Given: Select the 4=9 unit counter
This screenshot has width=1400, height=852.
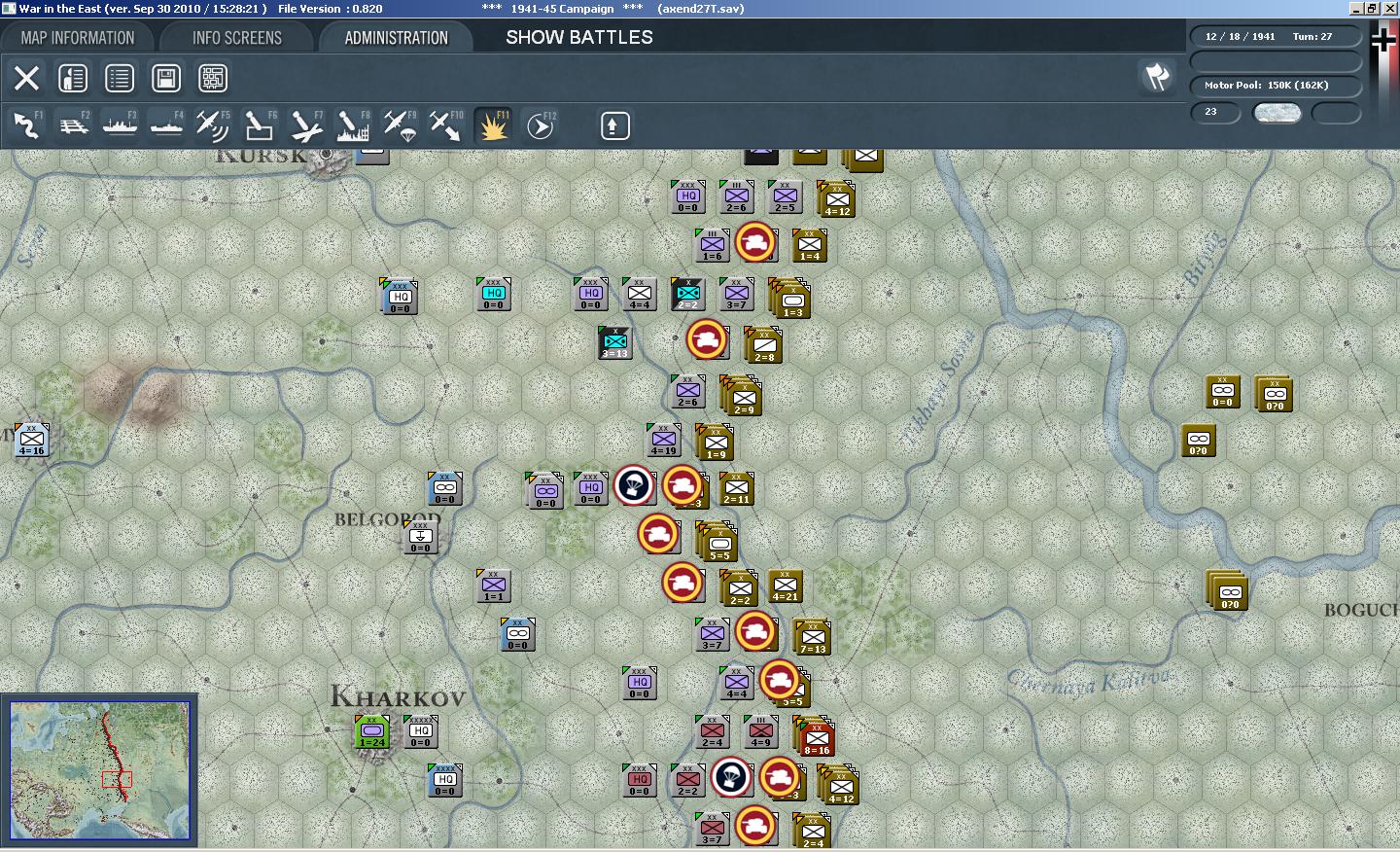Looking at the screenshot, I should tap(760, 732).
